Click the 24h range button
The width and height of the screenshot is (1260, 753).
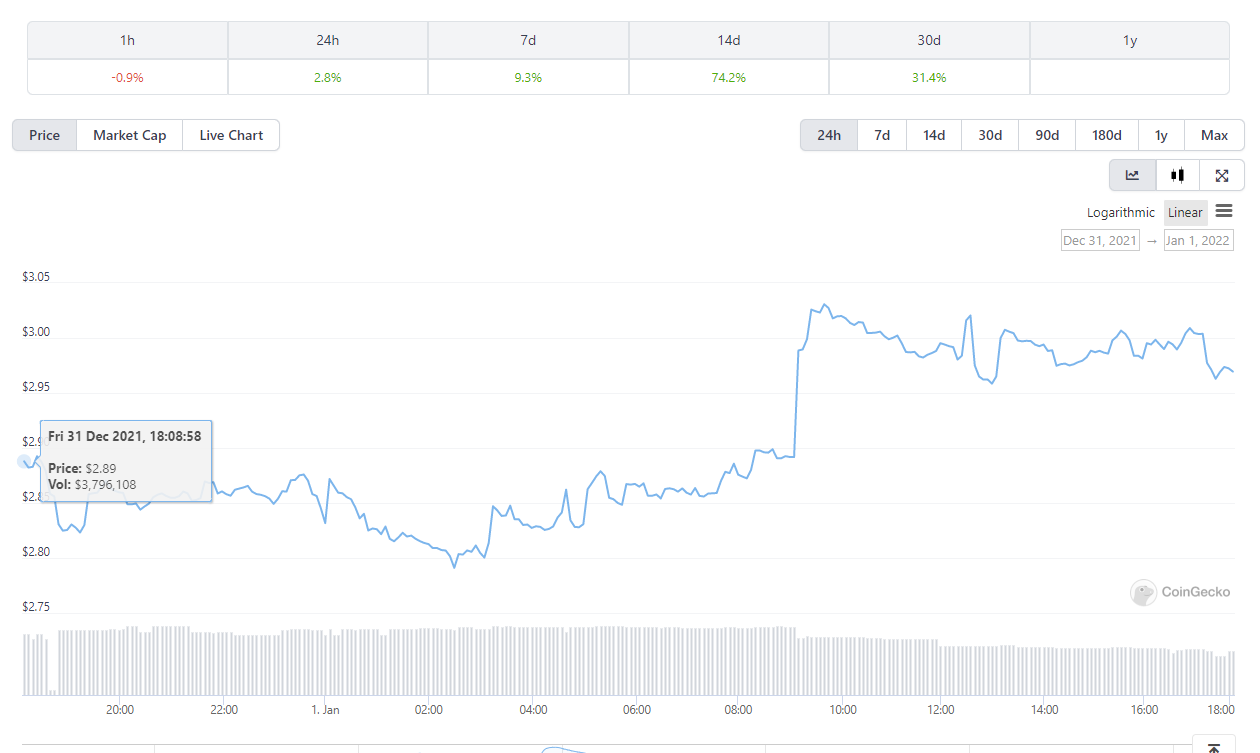829,135
